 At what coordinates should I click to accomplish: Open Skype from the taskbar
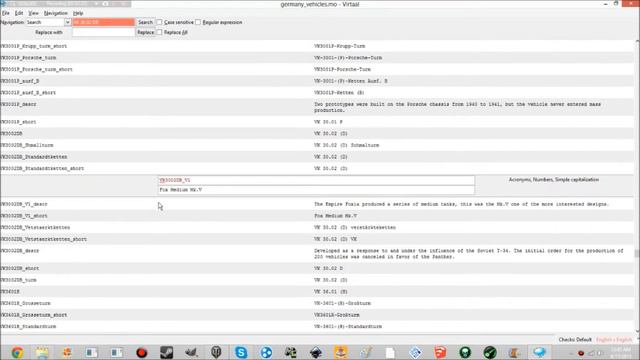[241, 352]
